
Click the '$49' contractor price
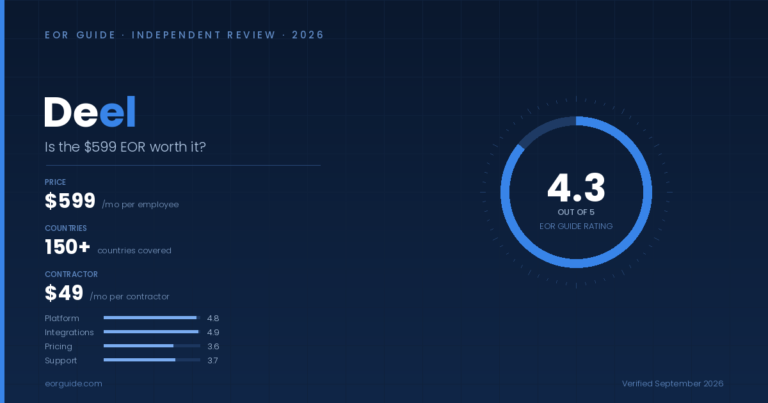click(x=64, y=293)
